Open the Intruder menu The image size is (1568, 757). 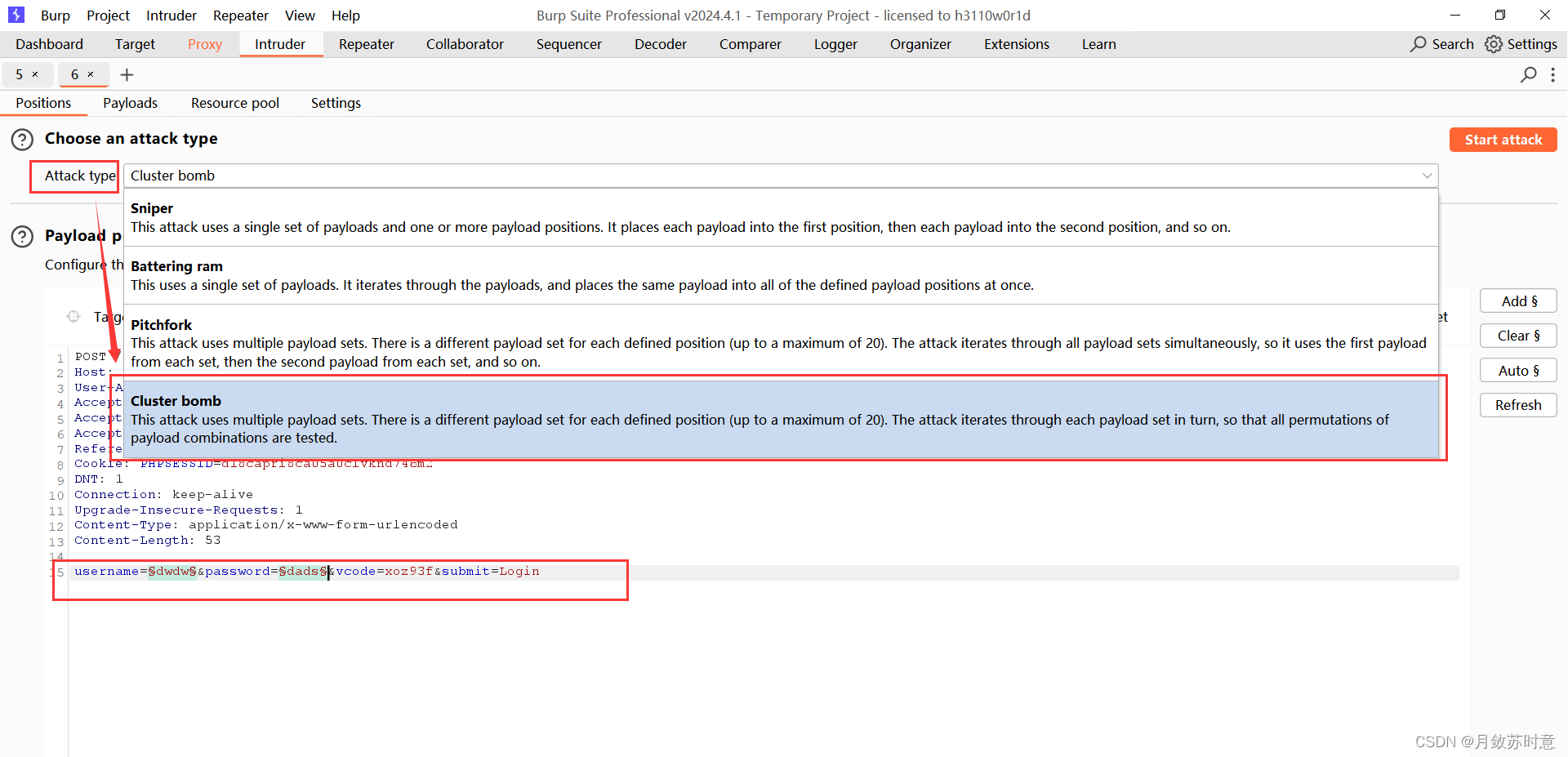[171, 16]
